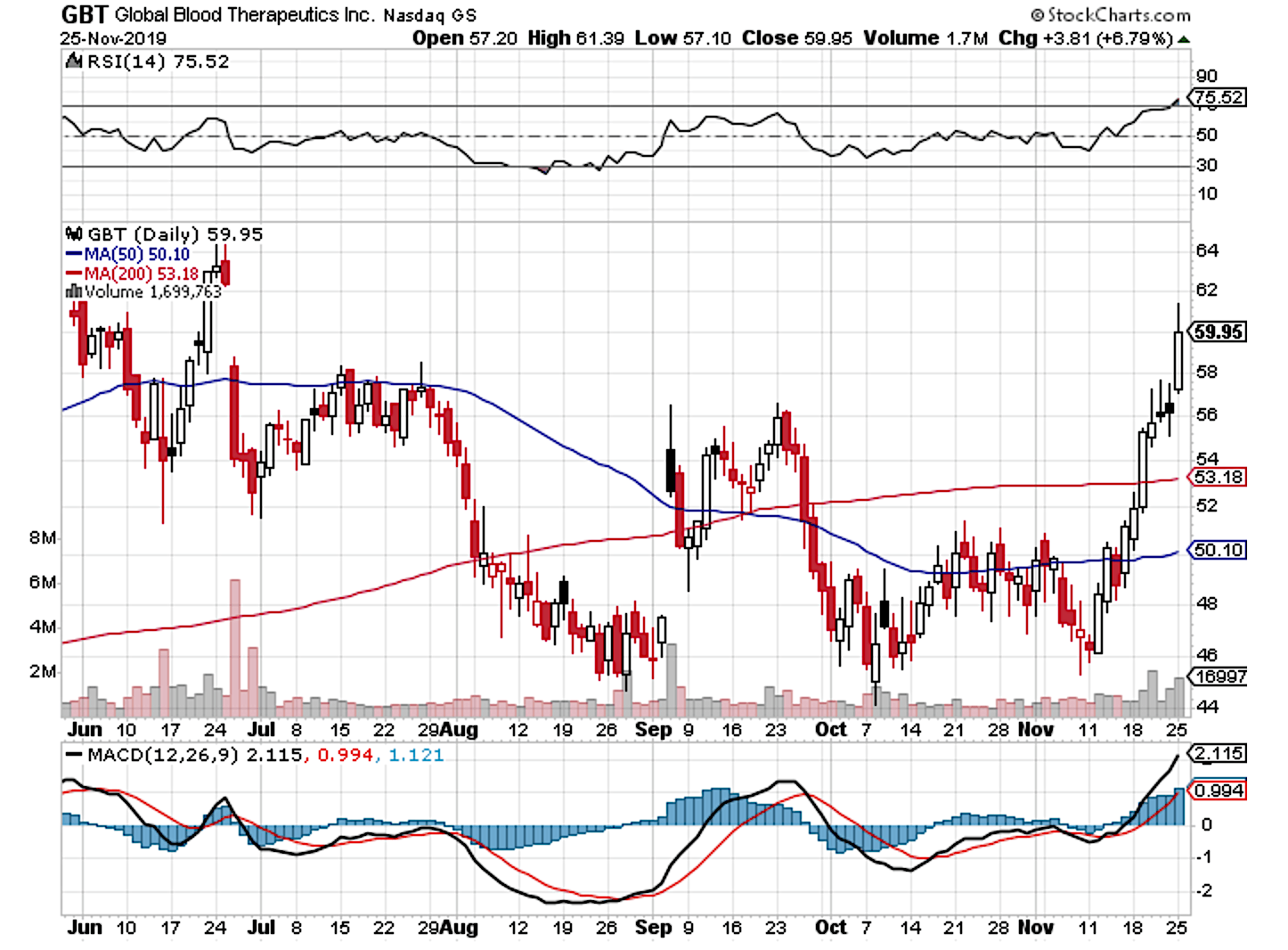Click the 8M label on the volume axis
Screen dimensions: 1288x950
43,538
